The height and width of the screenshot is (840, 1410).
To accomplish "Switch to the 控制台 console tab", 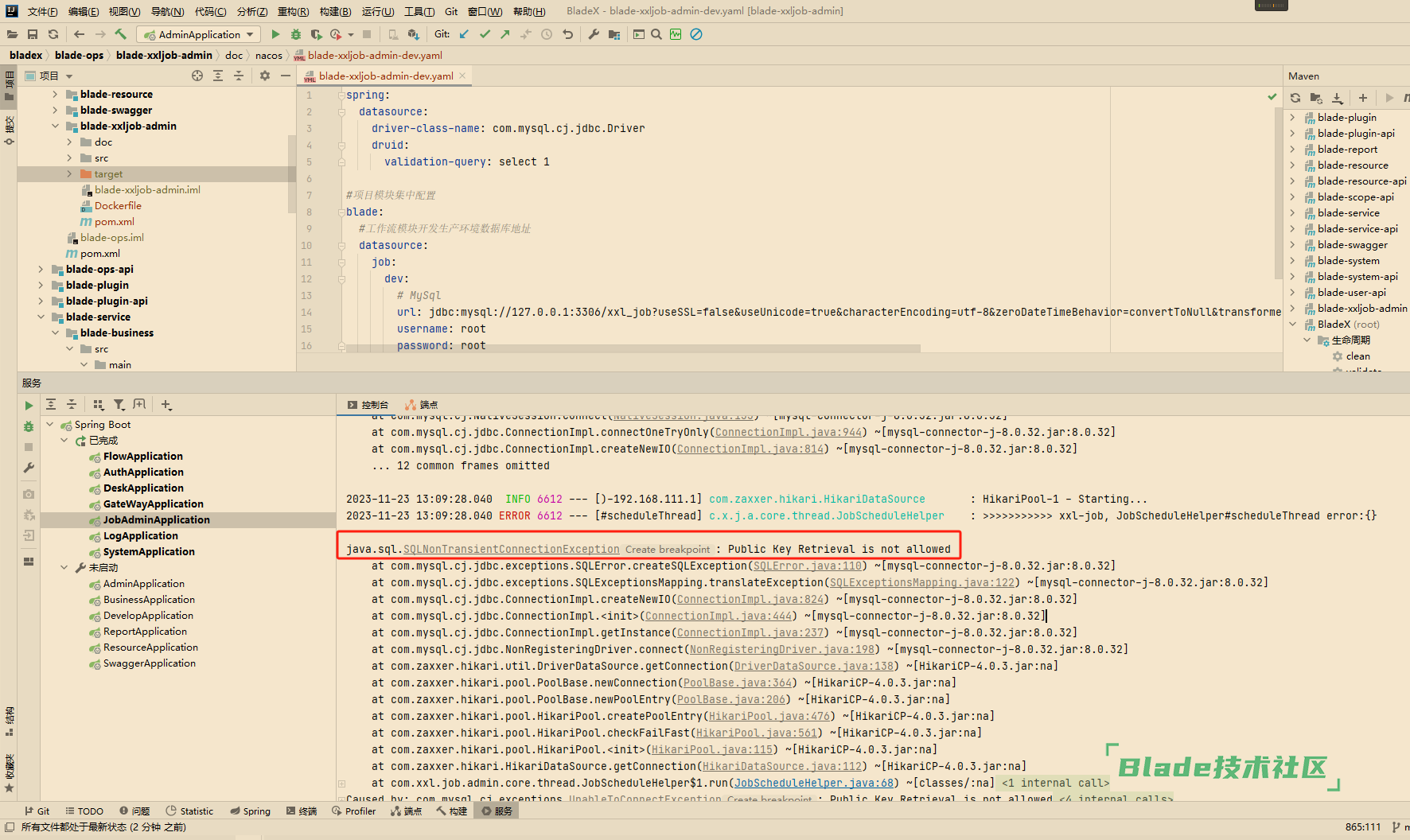I will click(368, 405).
